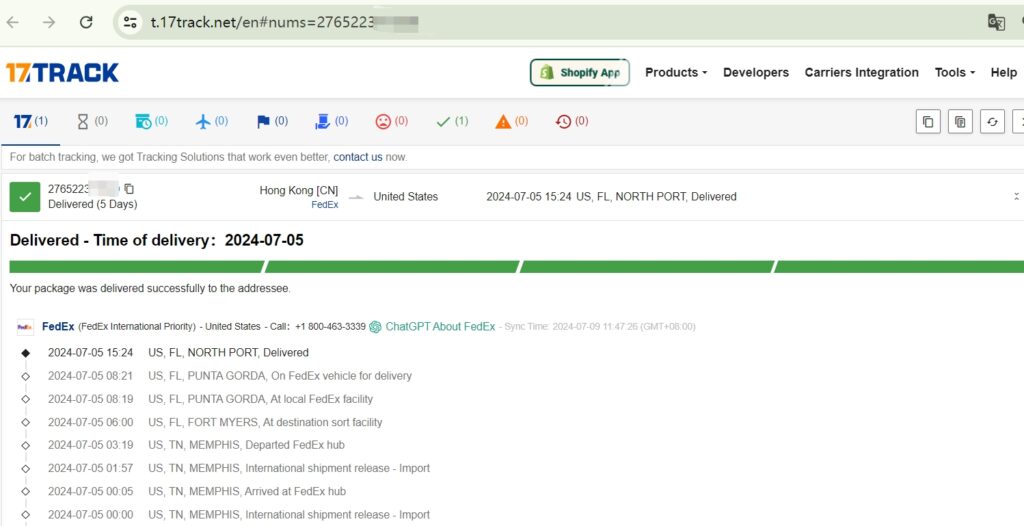Click the FedEx logo thumbnail in details

(25, 327)
